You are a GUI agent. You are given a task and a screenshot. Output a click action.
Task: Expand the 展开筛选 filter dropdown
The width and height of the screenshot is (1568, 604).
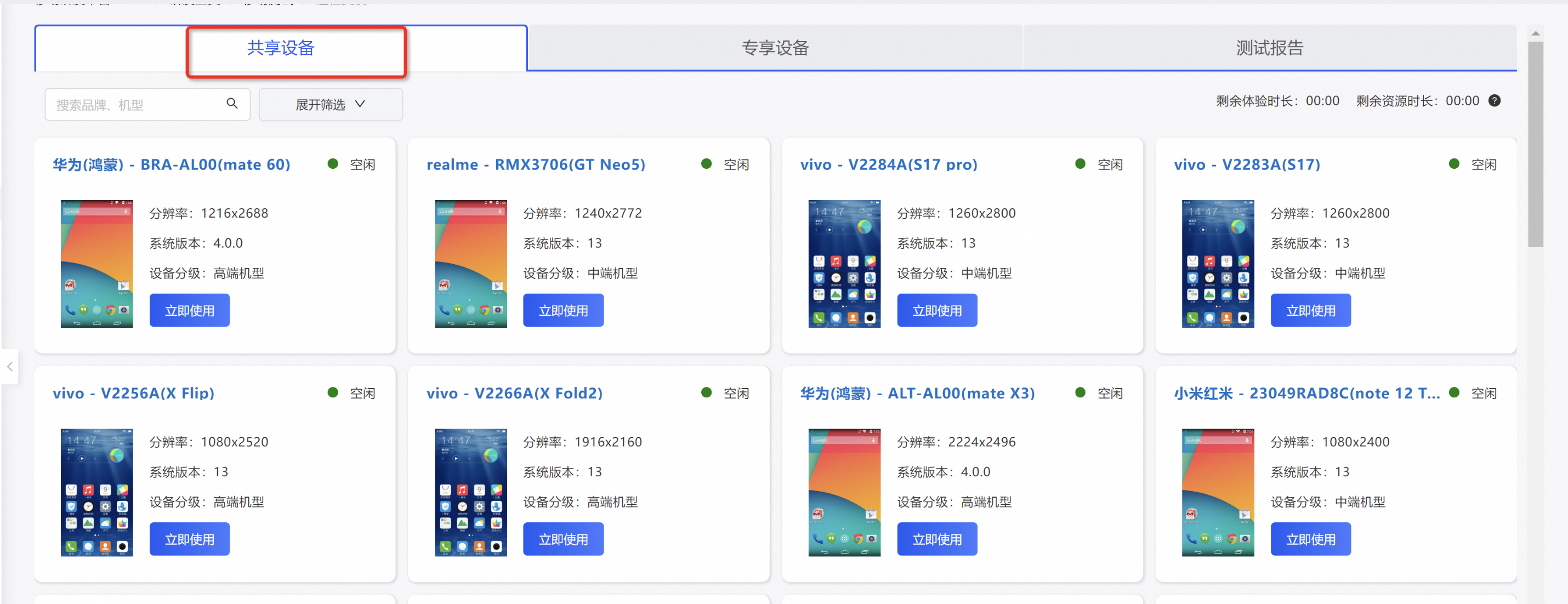[331, 105]
